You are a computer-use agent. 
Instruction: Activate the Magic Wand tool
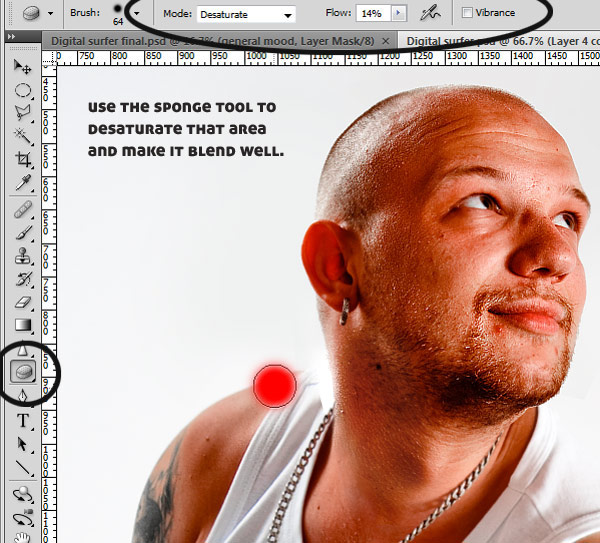(x=23, y=136)
